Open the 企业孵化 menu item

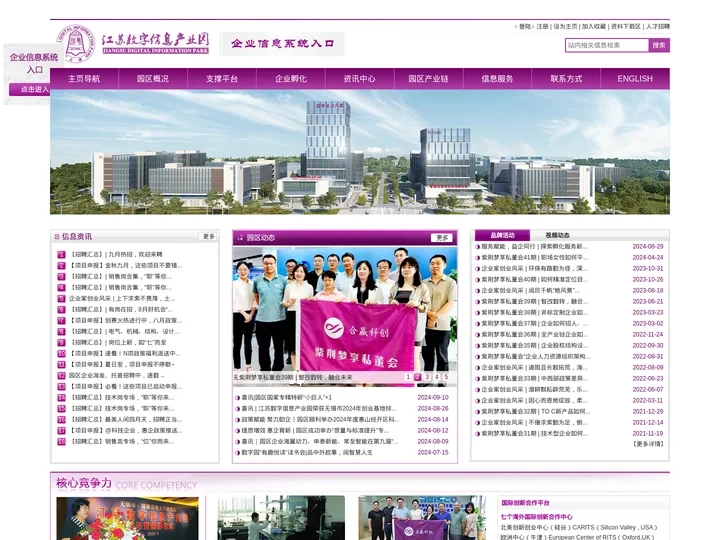[291, 79]
